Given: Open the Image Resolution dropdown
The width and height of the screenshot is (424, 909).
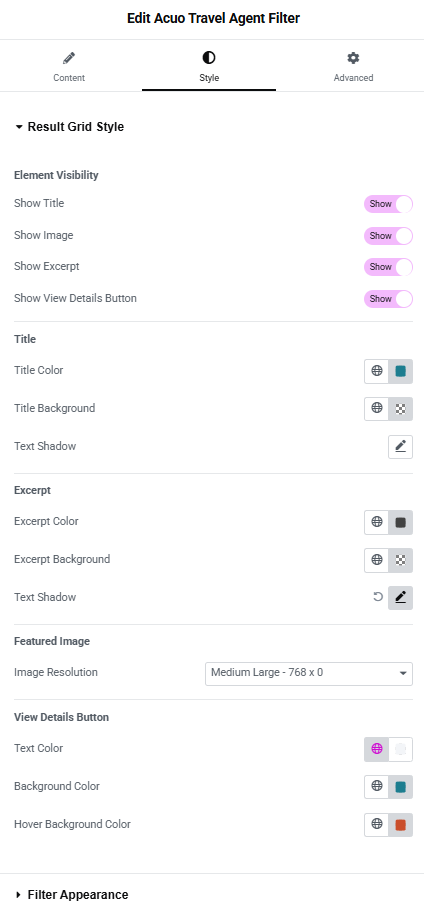Looking at the screenshot, I should coord(309,674).
